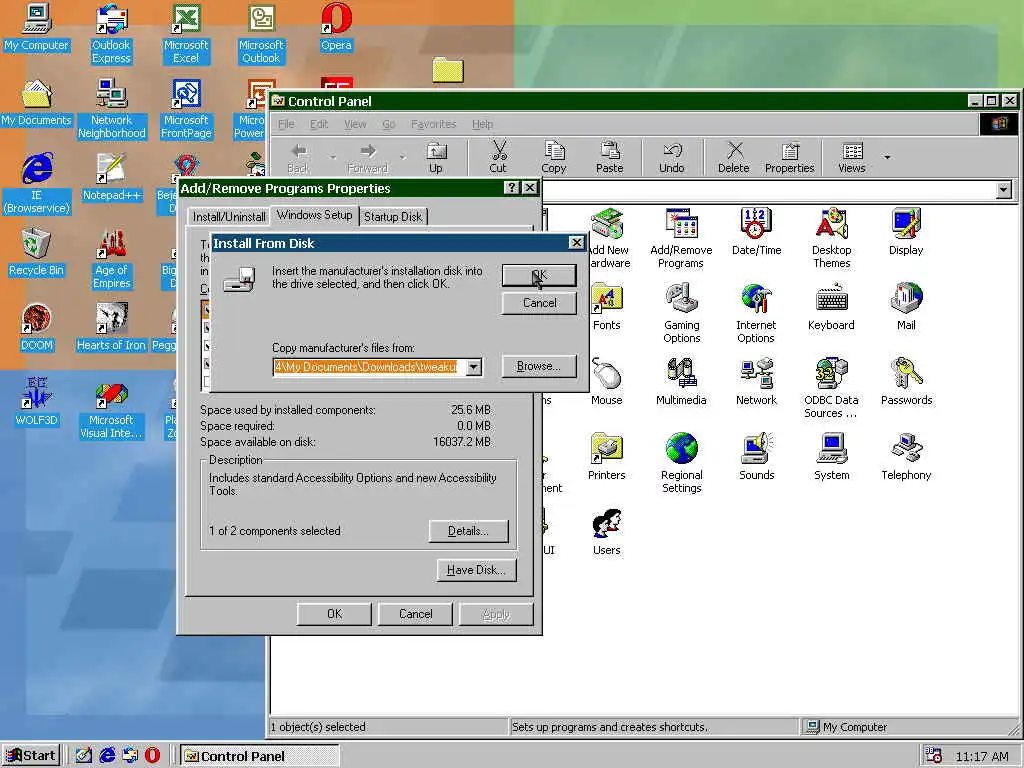
Task: Launch Internet Explorer from quick launch
Action: [x=106, y=756]
